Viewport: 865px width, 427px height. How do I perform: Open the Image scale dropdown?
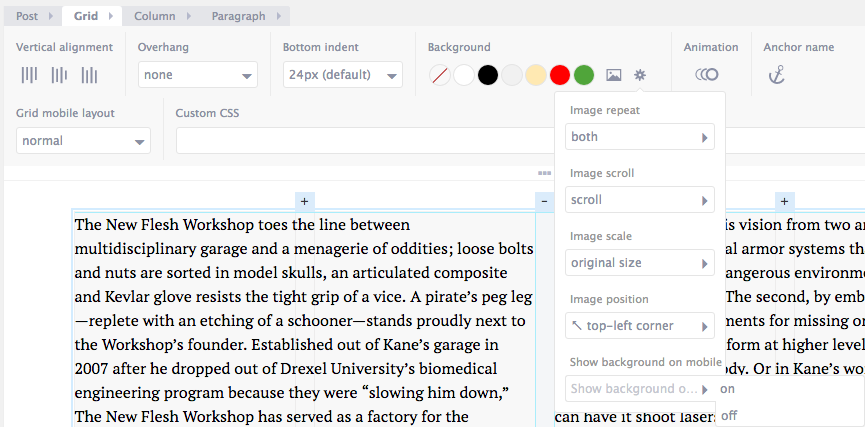click(x=640, y=263)
